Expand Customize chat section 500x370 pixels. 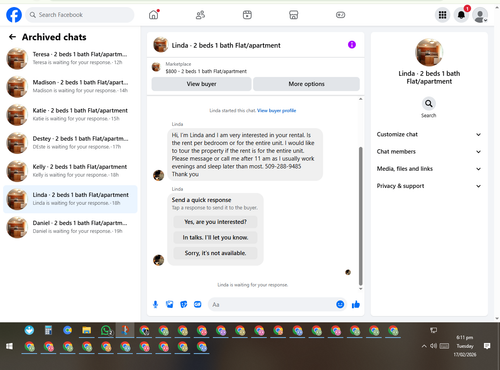tap(429, 134)
